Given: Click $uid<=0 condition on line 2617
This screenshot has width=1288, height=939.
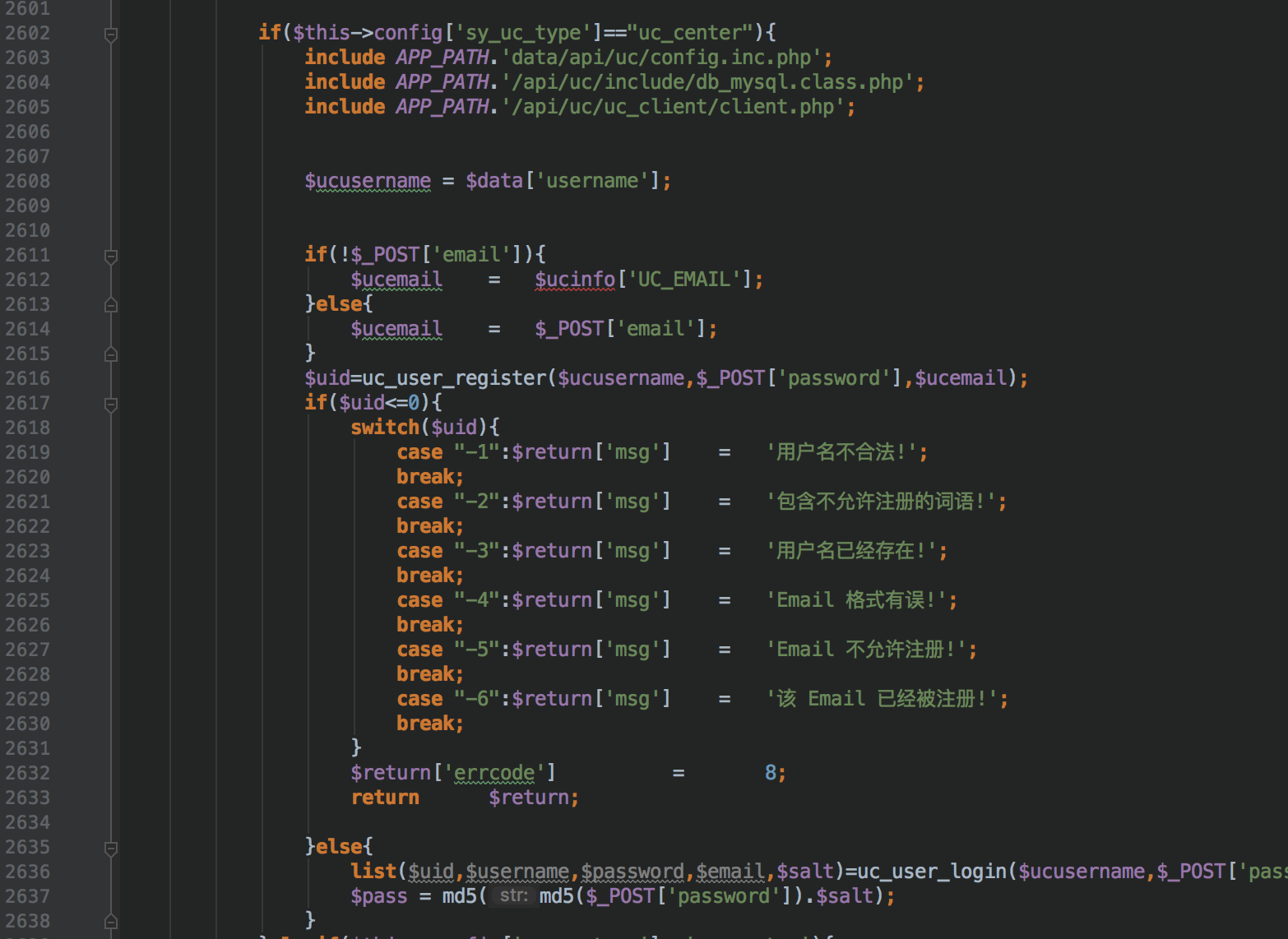Looking at the screenshot, I should [379, 403].
